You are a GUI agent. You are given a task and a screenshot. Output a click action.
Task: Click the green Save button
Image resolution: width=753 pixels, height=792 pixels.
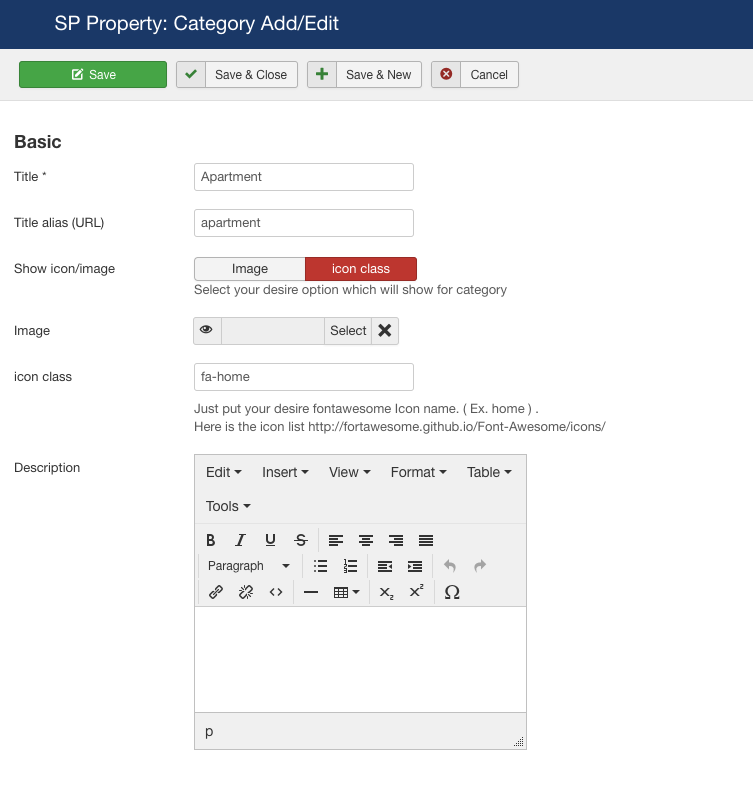pyautogui.click(x=93, y=75)
